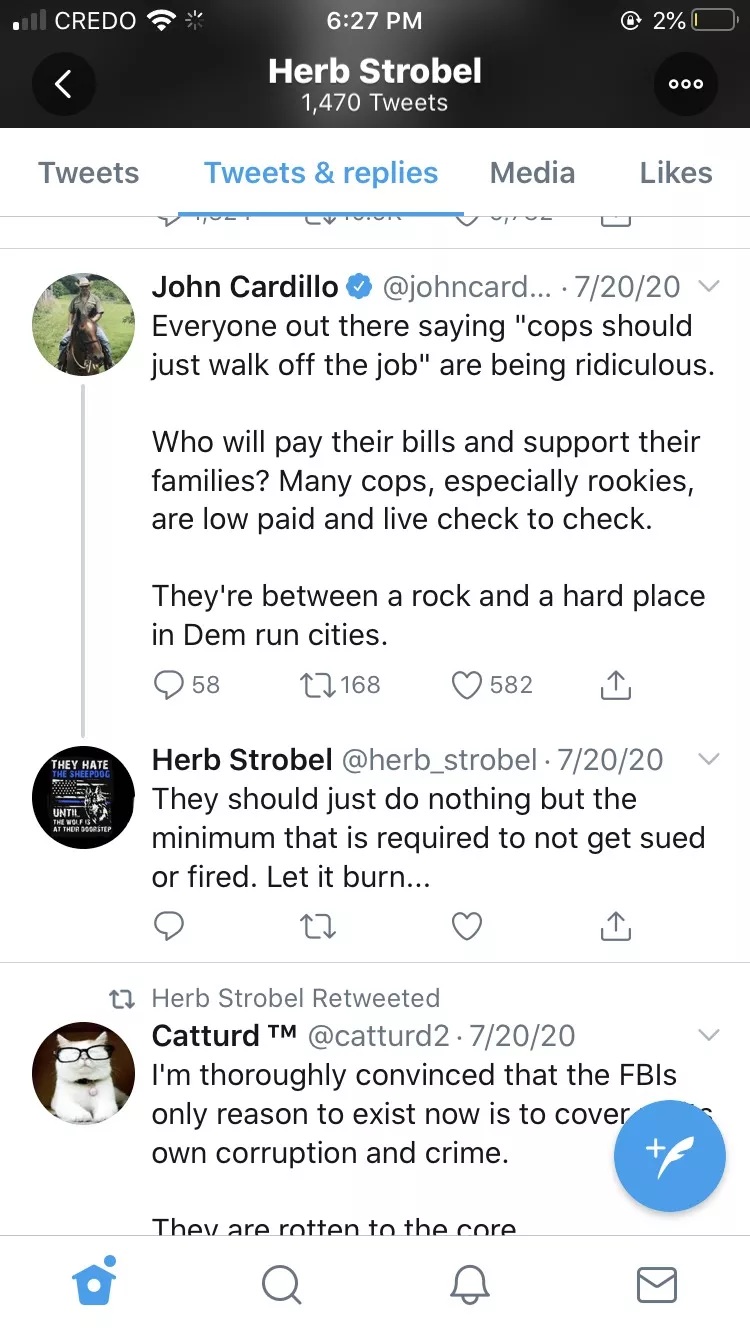Switch to the Media tab
The image size is (750, 1334).
coord(532,173)
